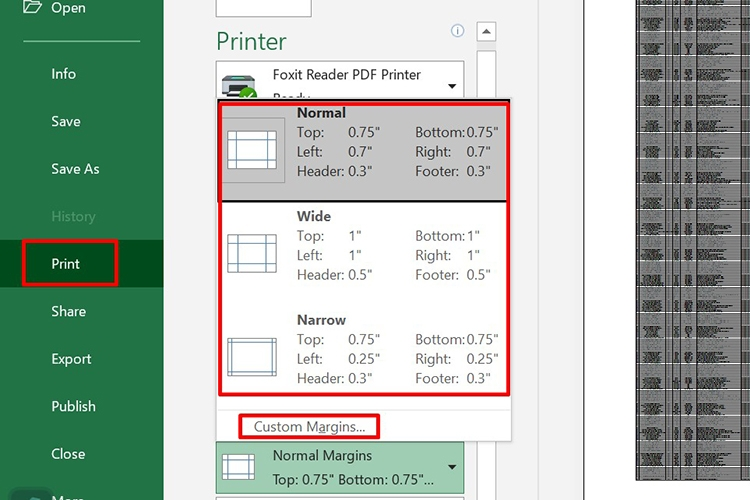The width and height of the screenshot is (750, 500).
Task: Click the Foxit Reader printer icon
Action: pos(237,83)
